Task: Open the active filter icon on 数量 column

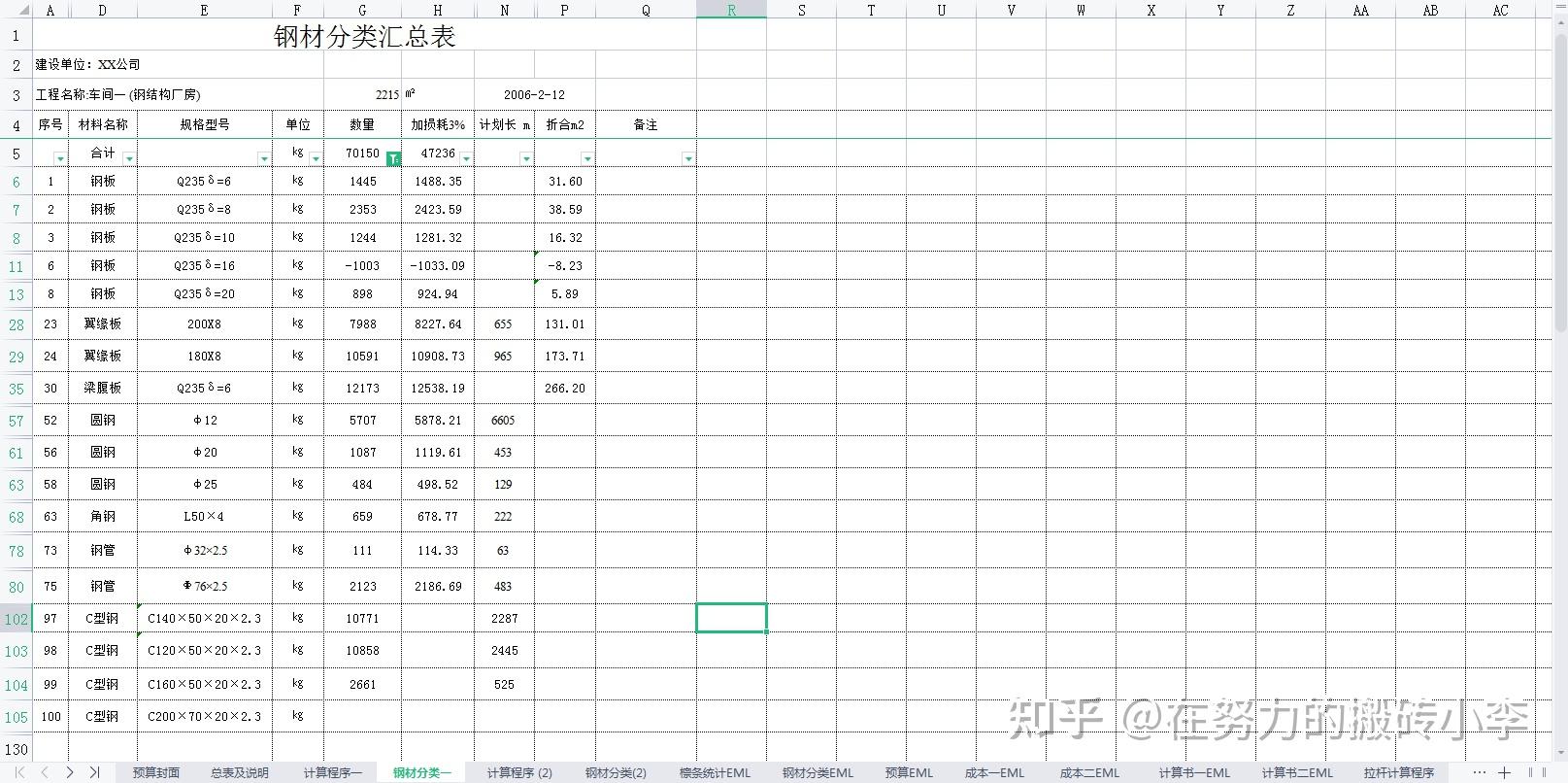Action: 393,158
